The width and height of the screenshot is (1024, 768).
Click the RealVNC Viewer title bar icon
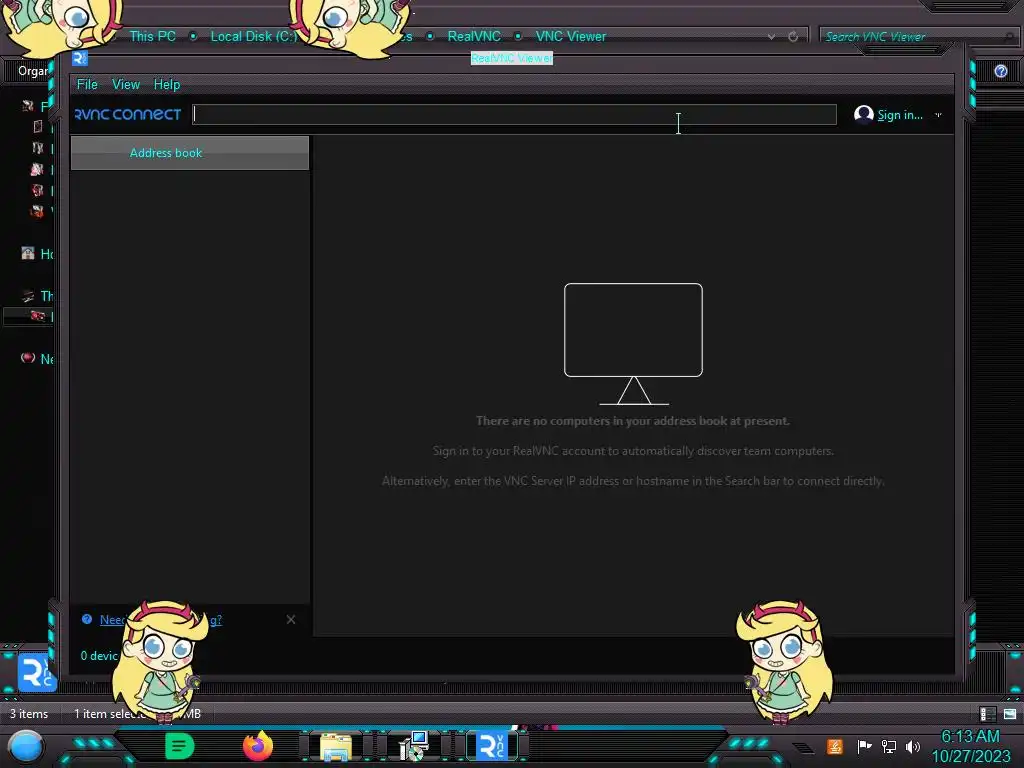80,58
